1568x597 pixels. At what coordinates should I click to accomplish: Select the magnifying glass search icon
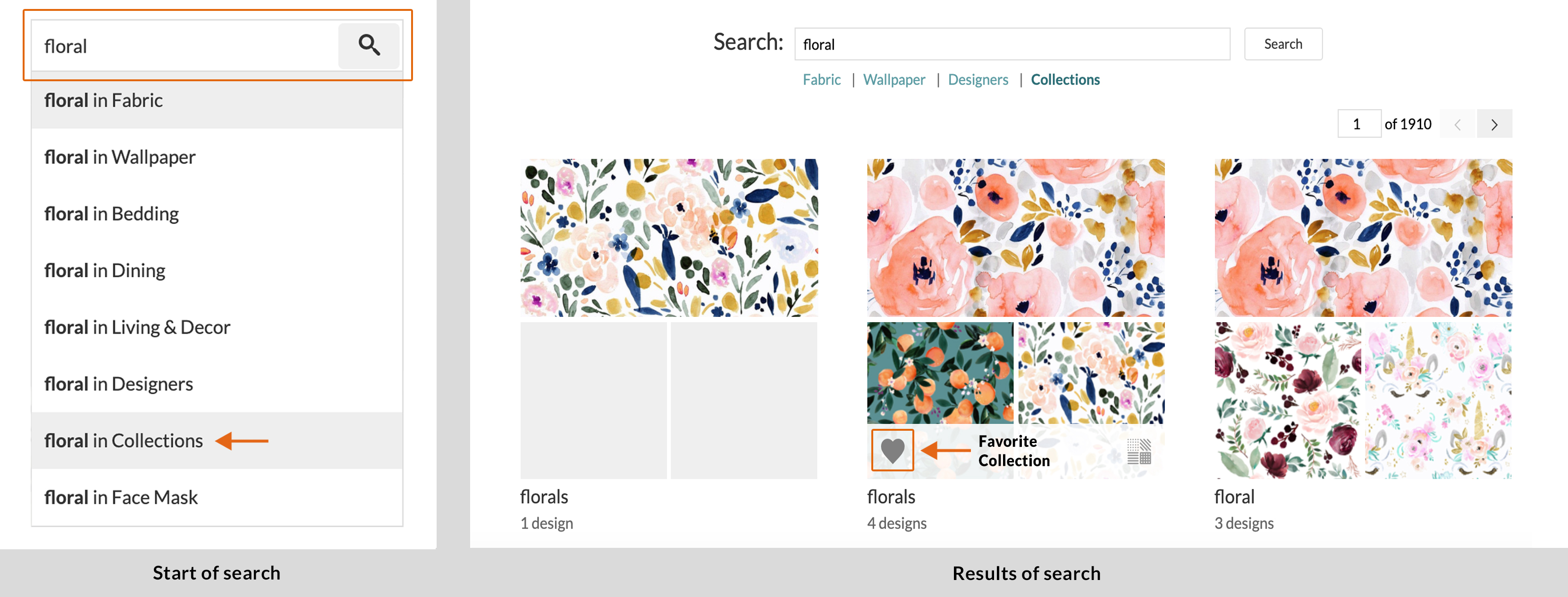[369, 46]
